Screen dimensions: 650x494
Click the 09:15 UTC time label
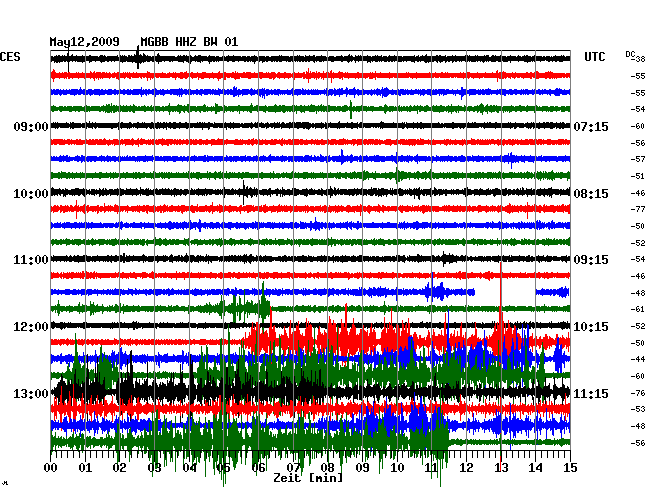point(591,260)
